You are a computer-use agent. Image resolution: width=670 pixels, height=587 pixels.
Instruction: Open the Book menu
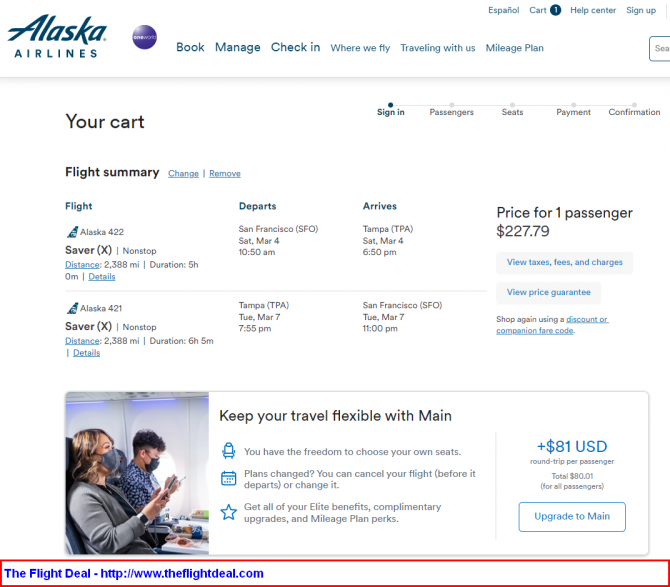[x=190, y=47]
